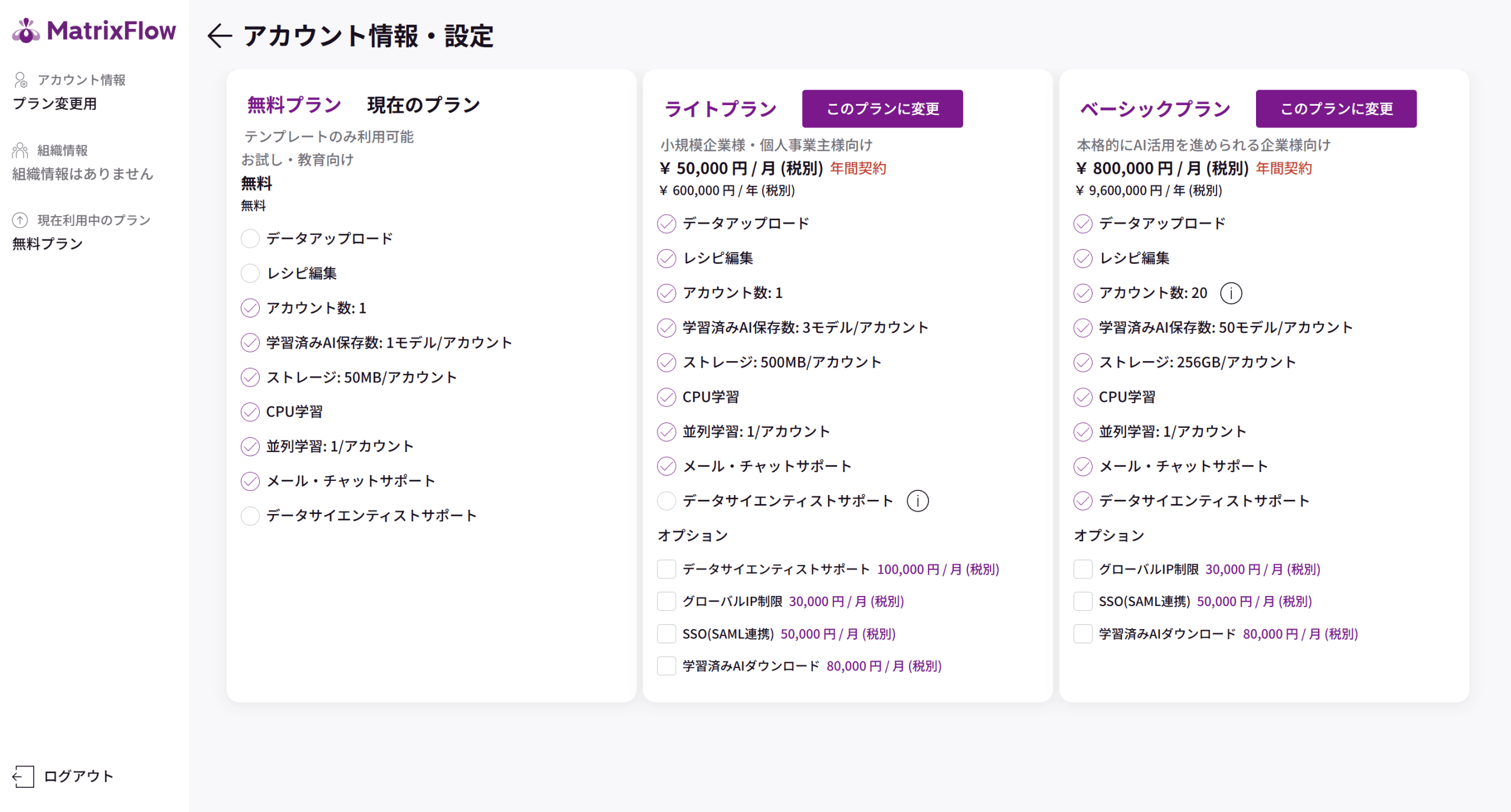Check ライトプラン グローバルIP制限 option
1511x812 pixels.
(666, 601)
